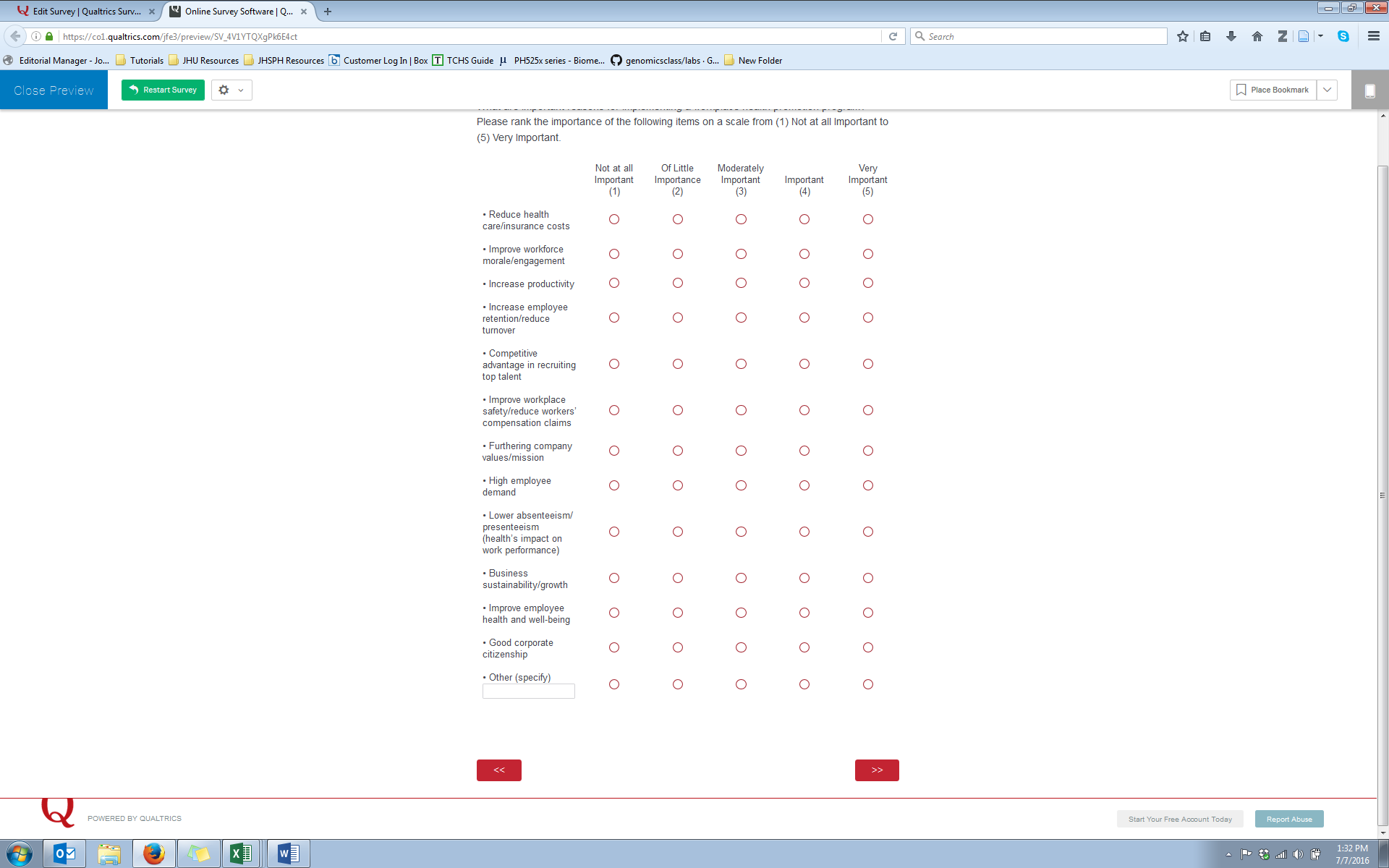Screen dimensions: 1389x868
Task: Select Very Important for Increase productivity
Action: click(867, 283)
